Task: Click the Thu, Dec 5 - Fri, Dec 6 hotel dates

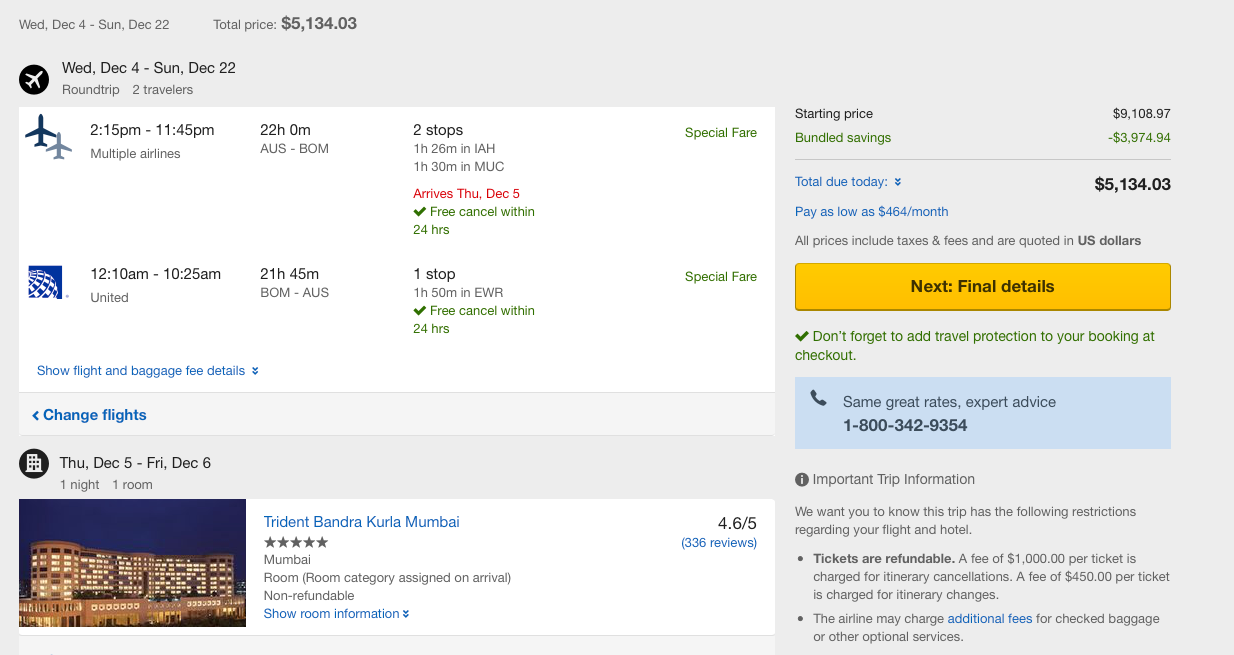Action: 135,463
